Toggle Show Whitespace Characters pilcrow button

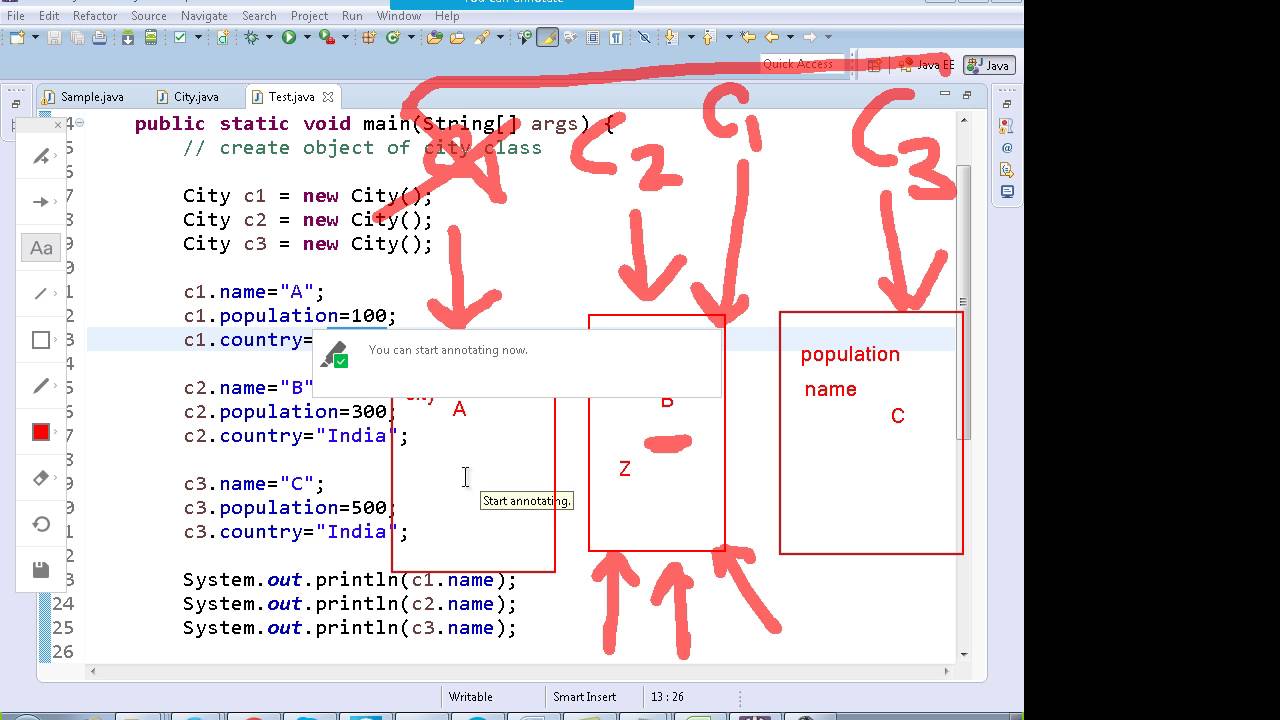pyautogui.click(x=616, y=37)
